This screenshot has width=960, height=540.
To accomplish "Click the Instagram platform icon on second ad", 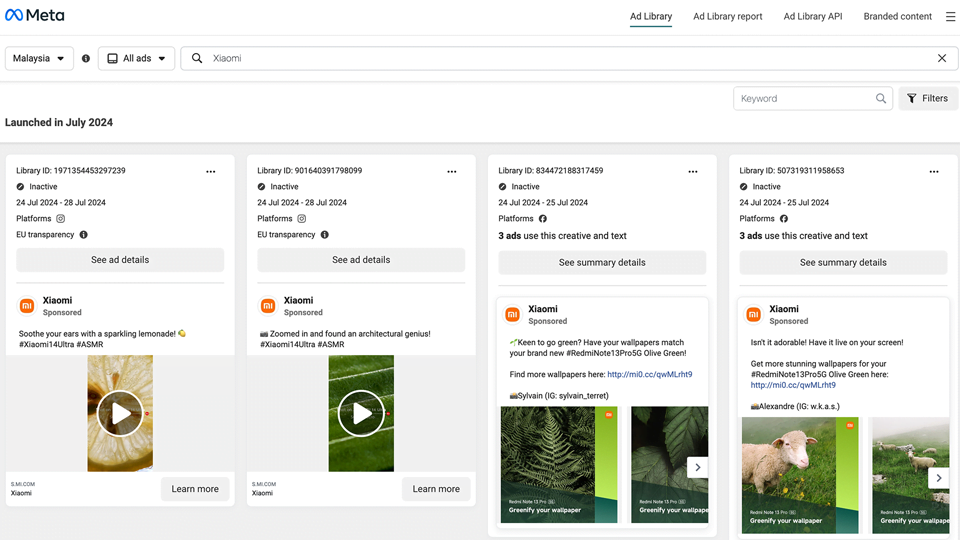I will [x=302, y=219].
